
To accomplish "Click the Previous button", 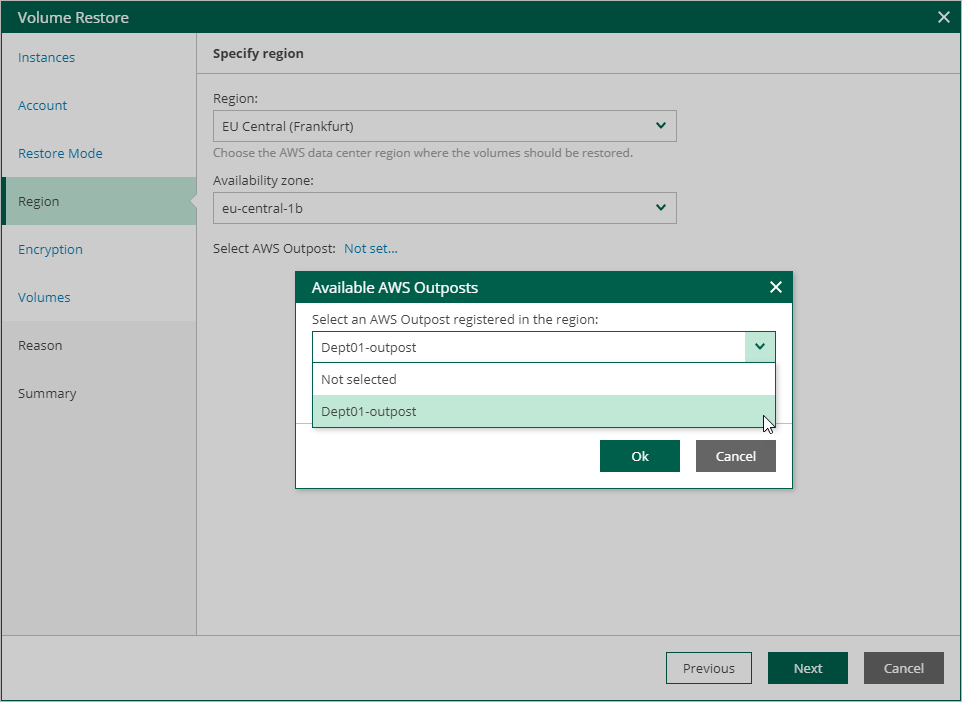I will [709, 668].
